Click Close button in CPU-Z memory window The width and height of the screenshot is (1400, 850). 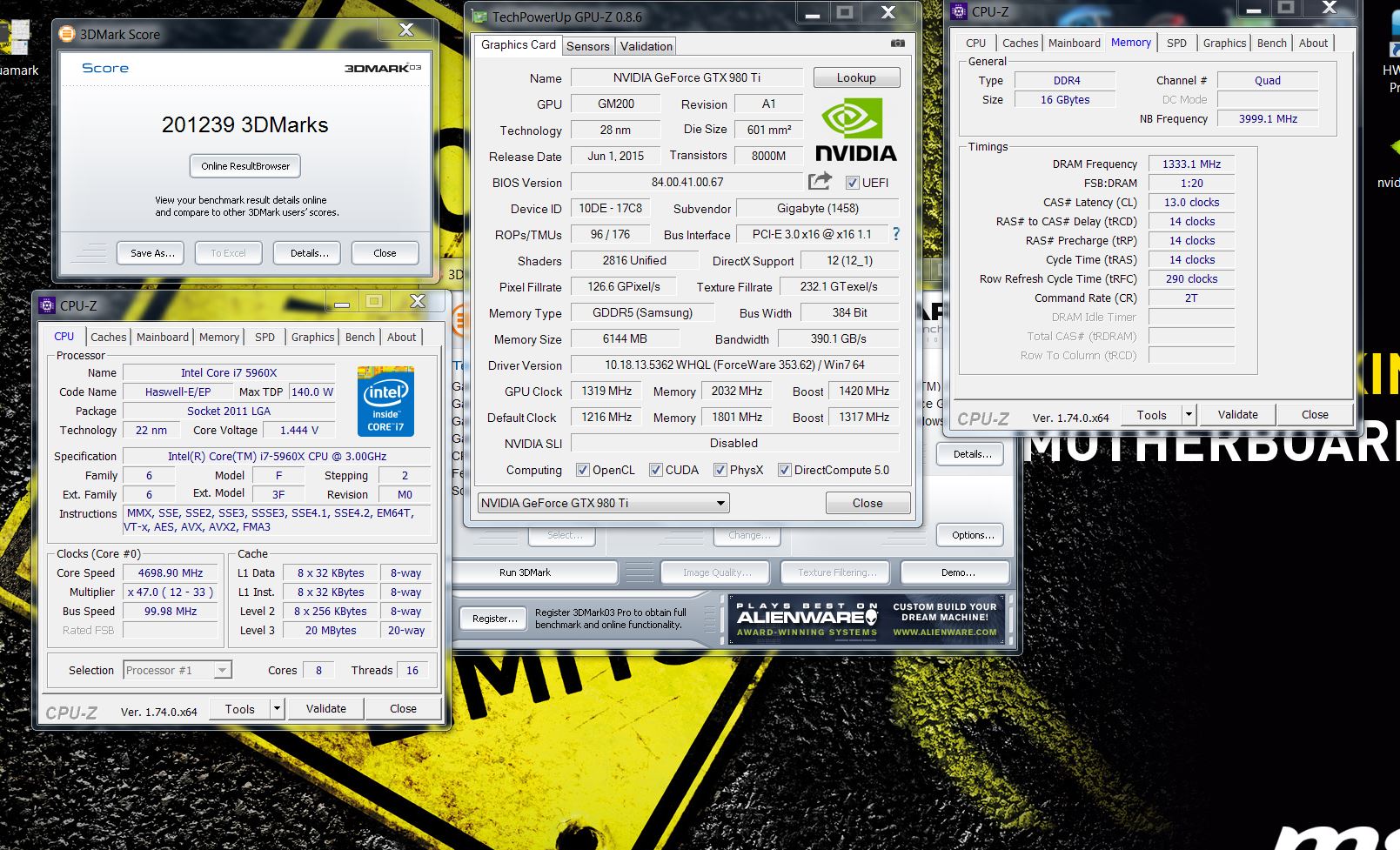(x=1315, y=414)
